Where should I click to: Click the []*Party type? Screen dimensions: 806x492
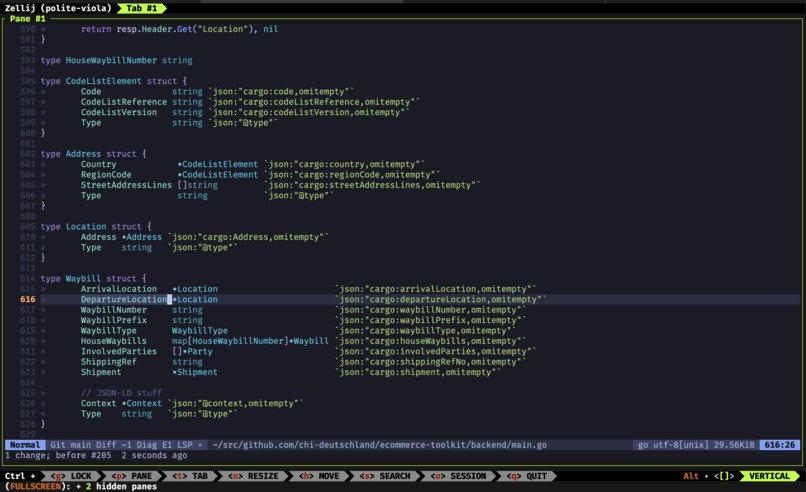coord(192,351)
